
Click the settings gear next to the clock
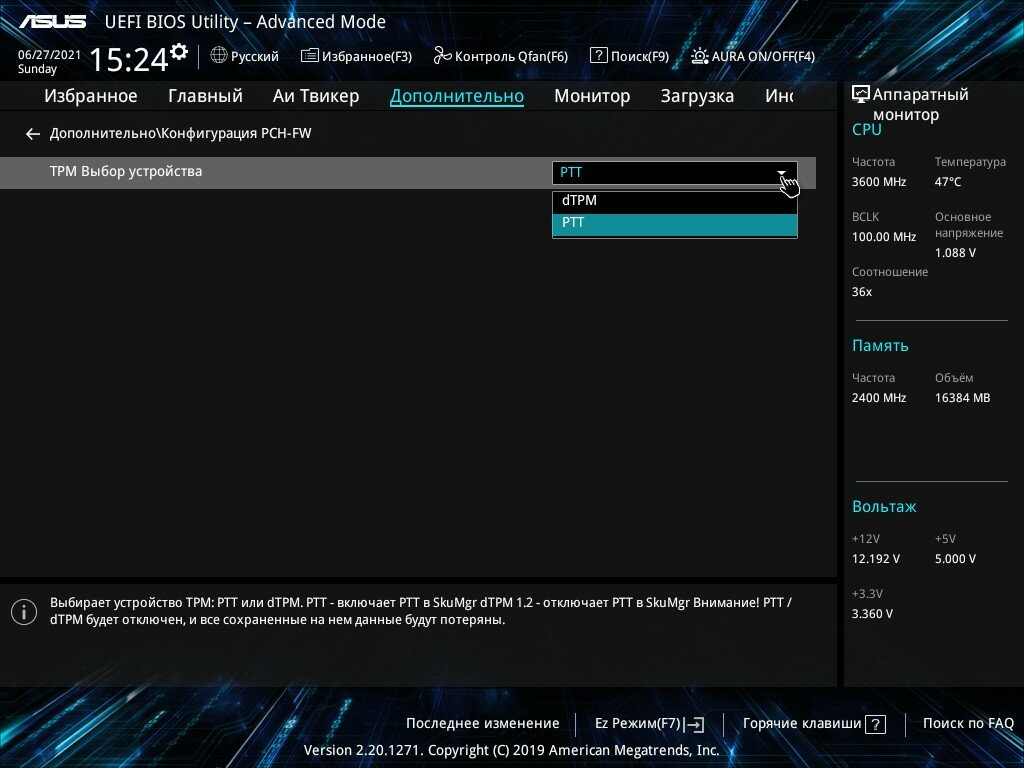tap(179, 52)
